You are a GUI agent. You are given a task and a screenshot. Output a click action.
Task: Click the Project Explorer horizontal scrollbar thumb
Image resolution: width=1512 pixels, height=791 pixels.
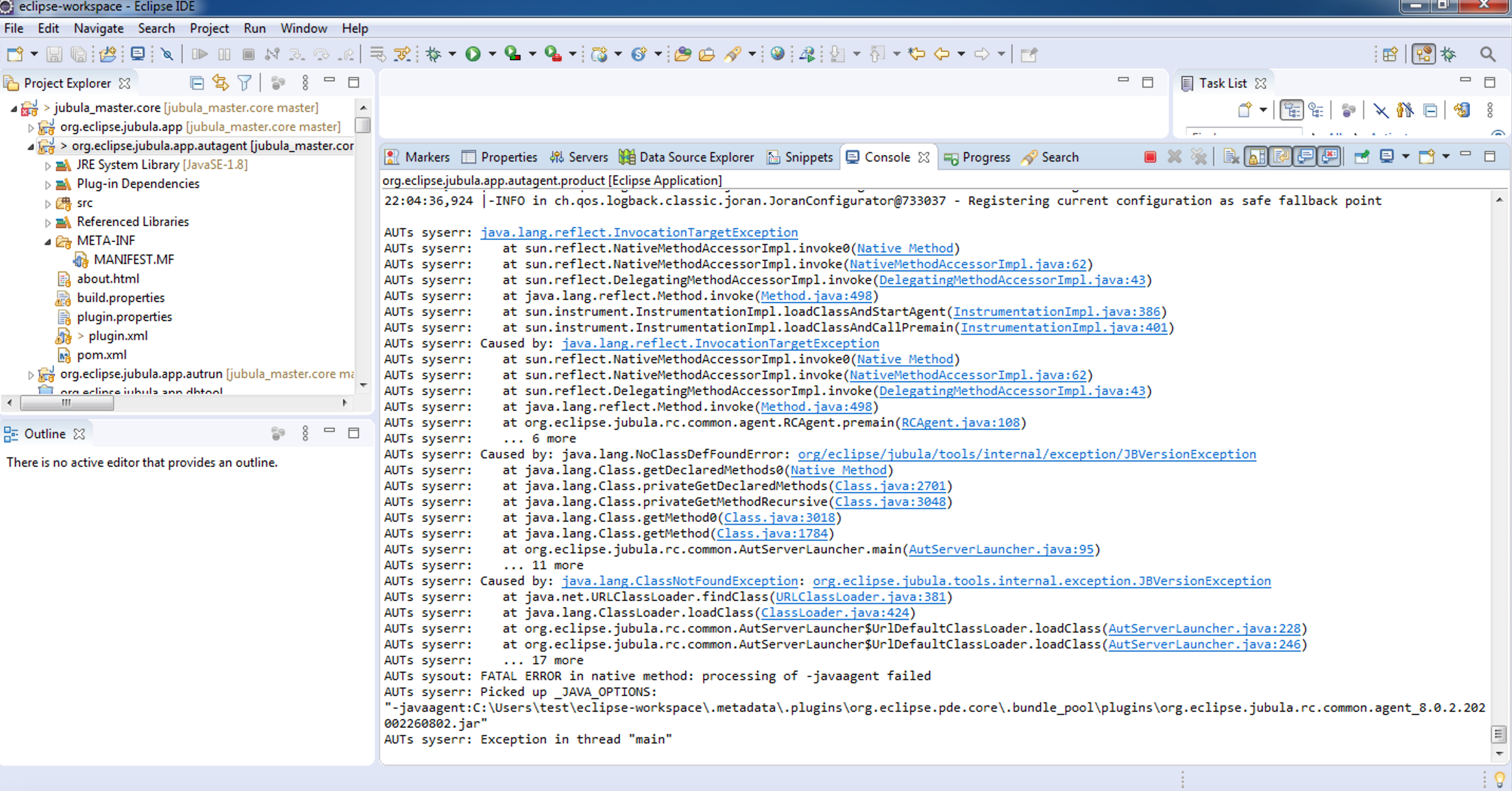click(x=67, y=403)
